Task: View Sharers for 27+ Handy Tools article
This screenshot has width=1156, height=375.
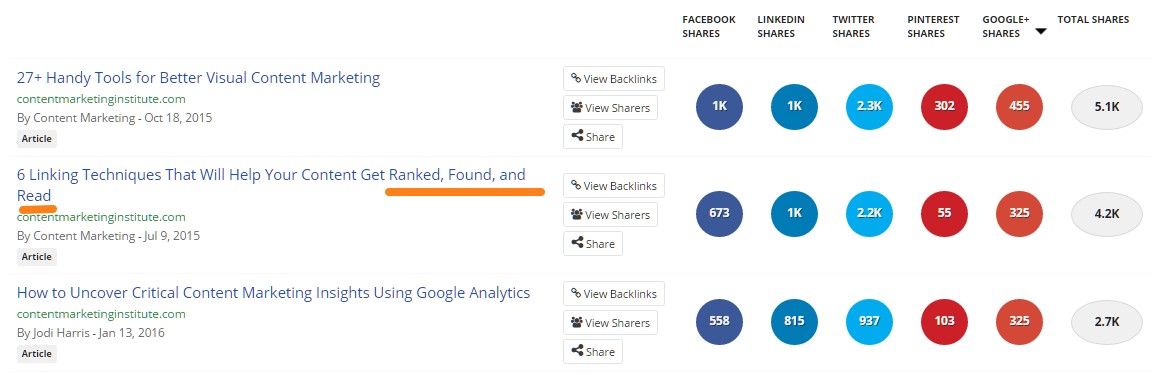Action: click(610, 108)
